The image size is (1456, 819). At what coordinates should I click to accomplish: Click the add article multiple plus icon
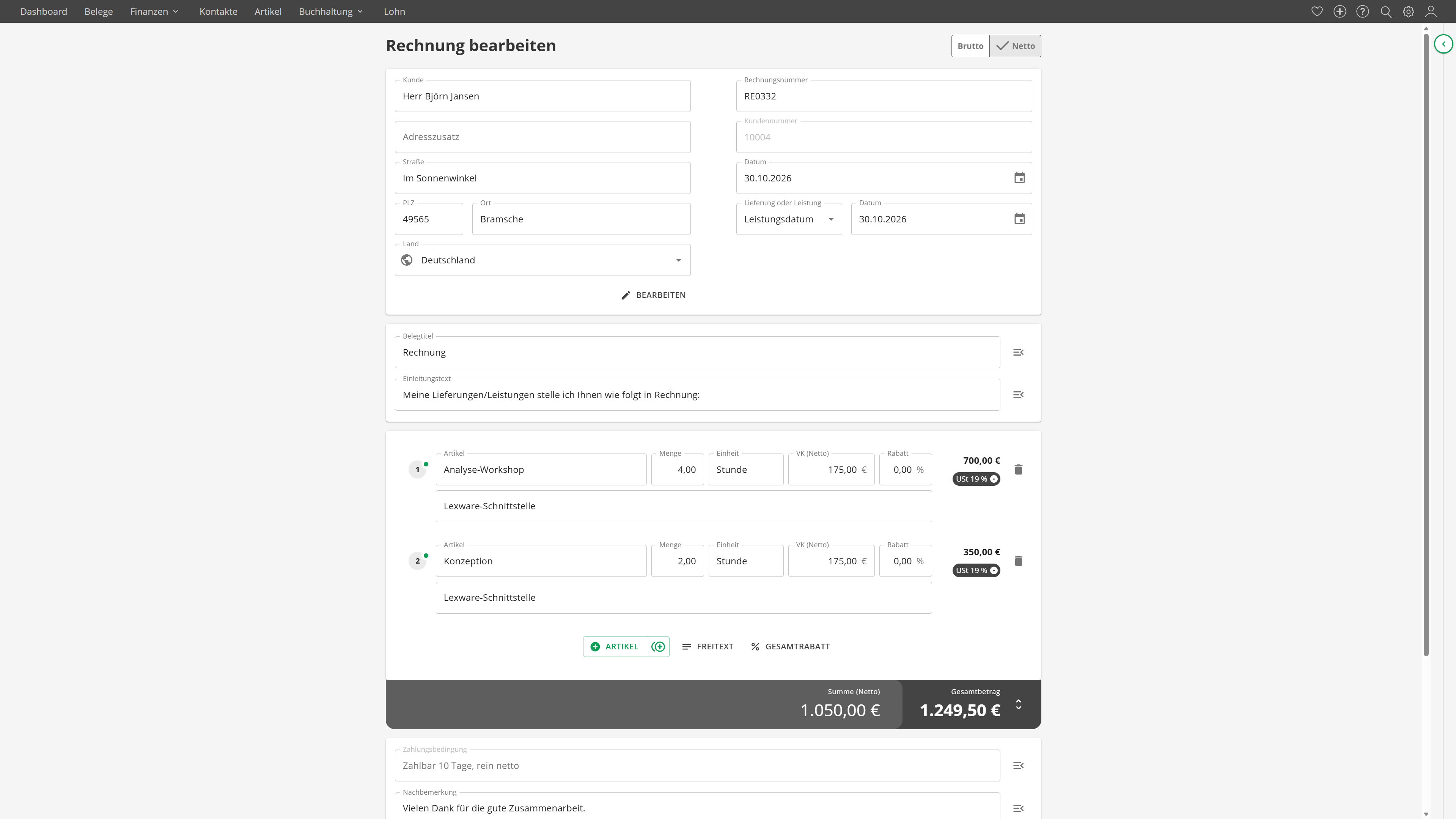(659, 646)
